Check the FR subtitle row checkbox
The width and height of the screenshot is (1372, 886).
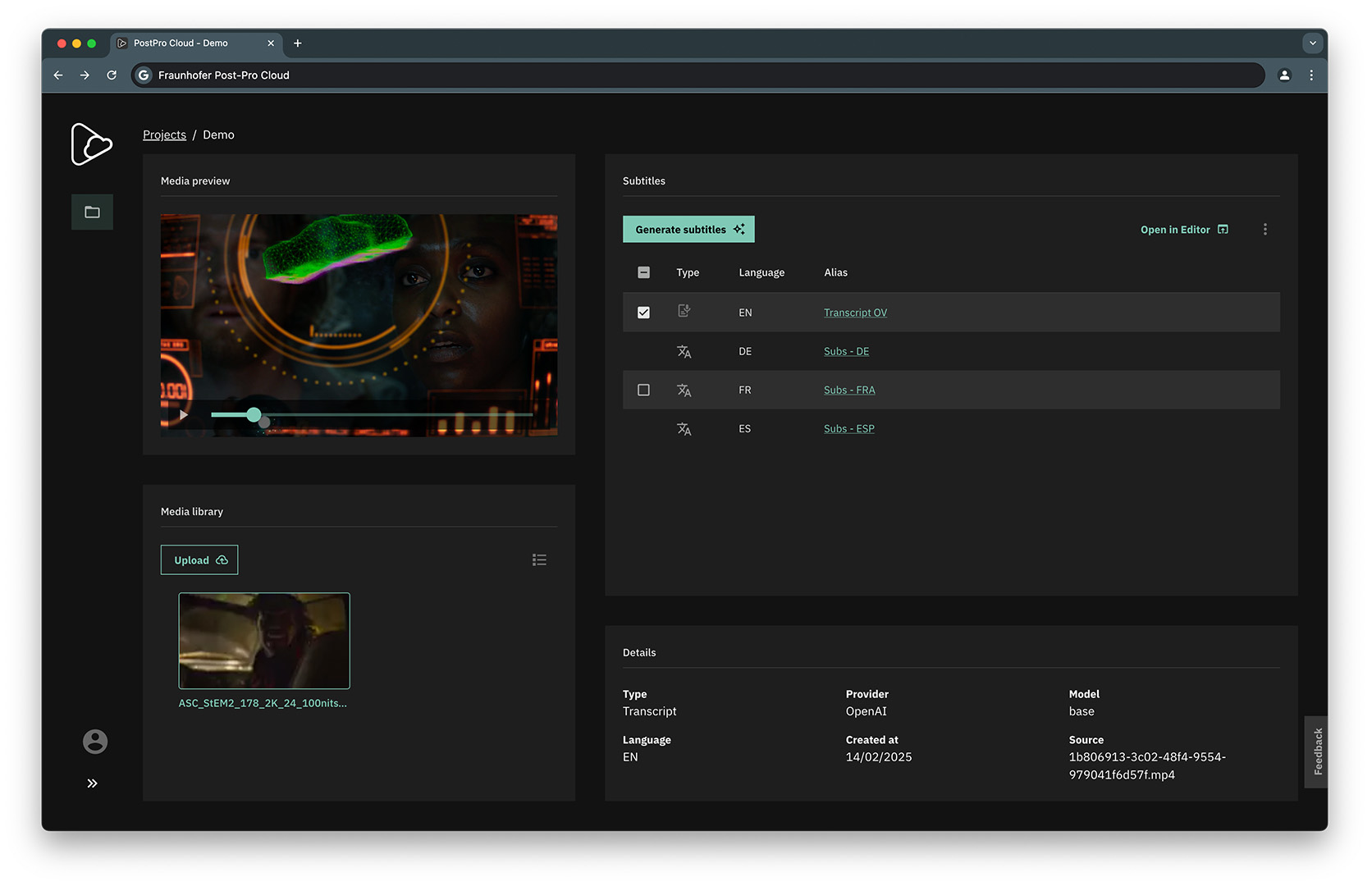pos(643,390)
